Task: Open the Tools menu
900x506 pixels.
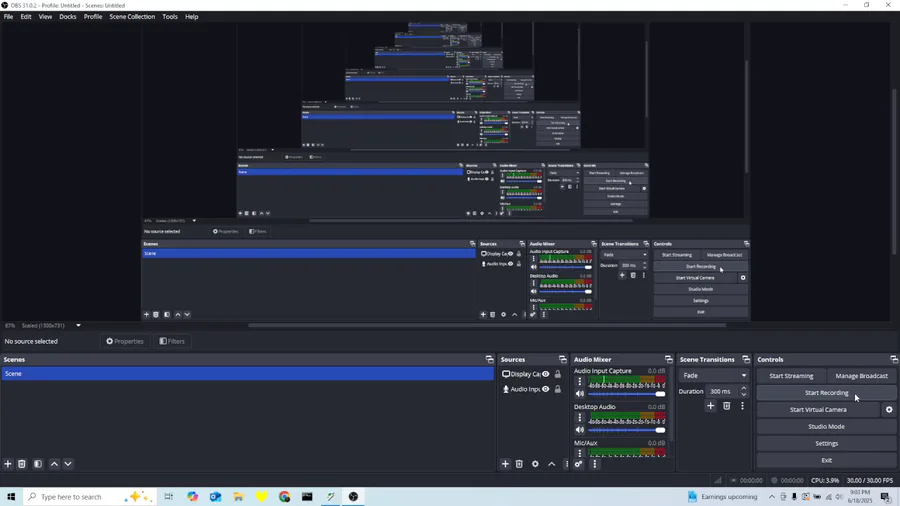Action: [170, 17]
